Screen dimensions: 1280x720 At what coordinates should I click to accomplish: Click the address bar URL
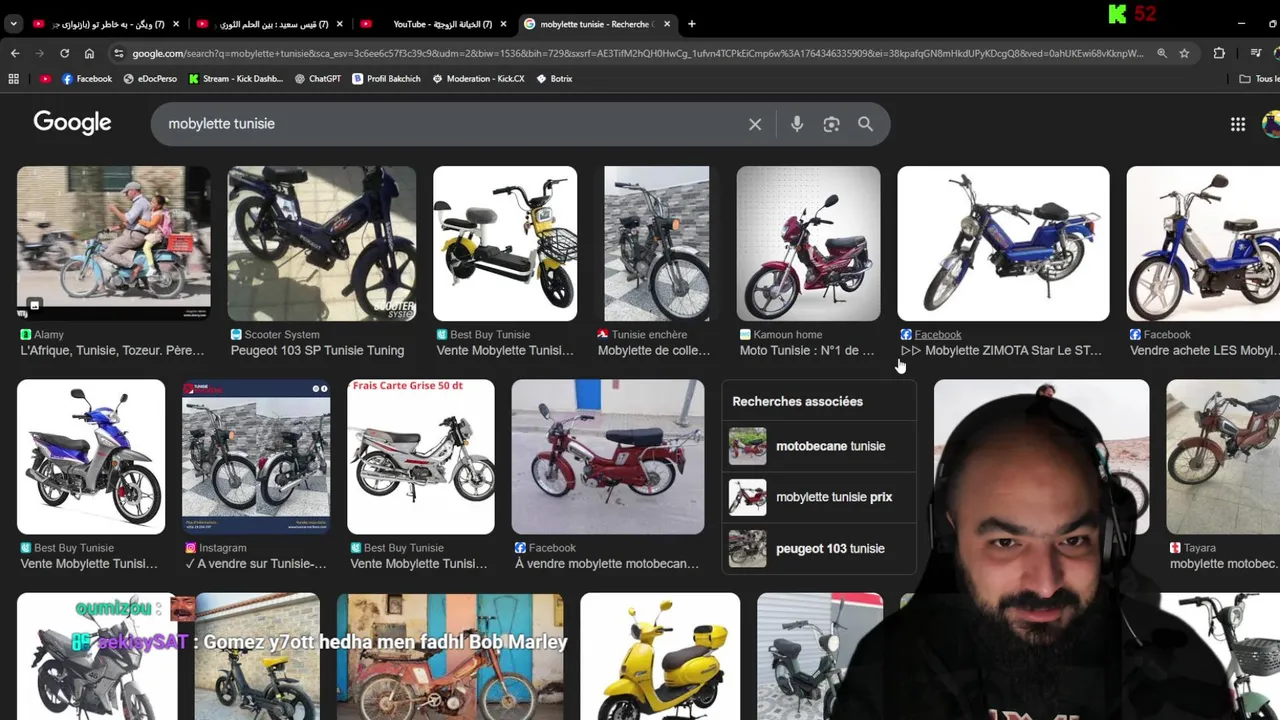click(x=637, y=53)
